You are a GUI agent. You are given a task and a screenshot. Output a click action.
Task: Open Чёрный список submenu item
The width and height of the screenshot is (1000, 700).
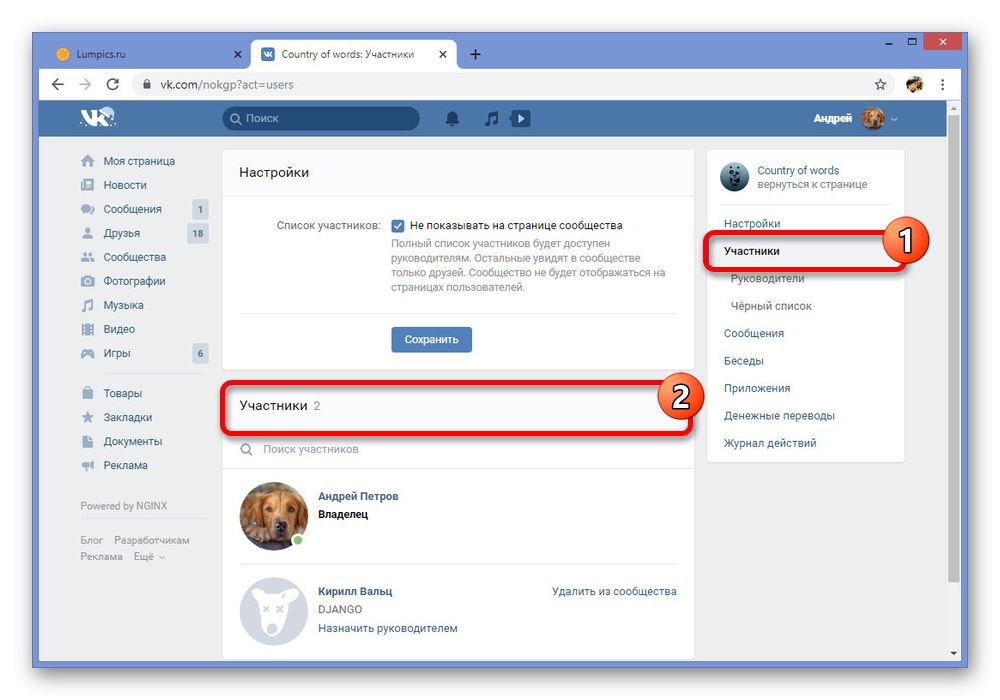(771, 306)
